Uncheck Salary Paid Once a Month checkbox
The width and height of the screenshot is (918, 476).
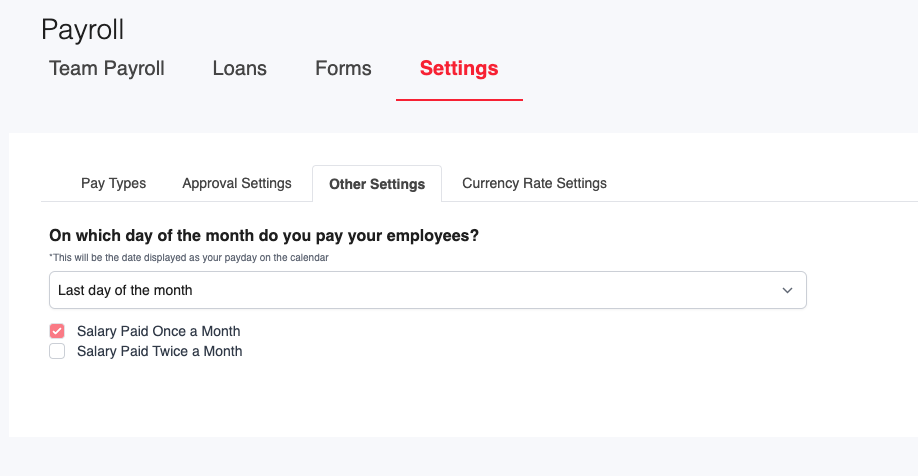[57, 331]
